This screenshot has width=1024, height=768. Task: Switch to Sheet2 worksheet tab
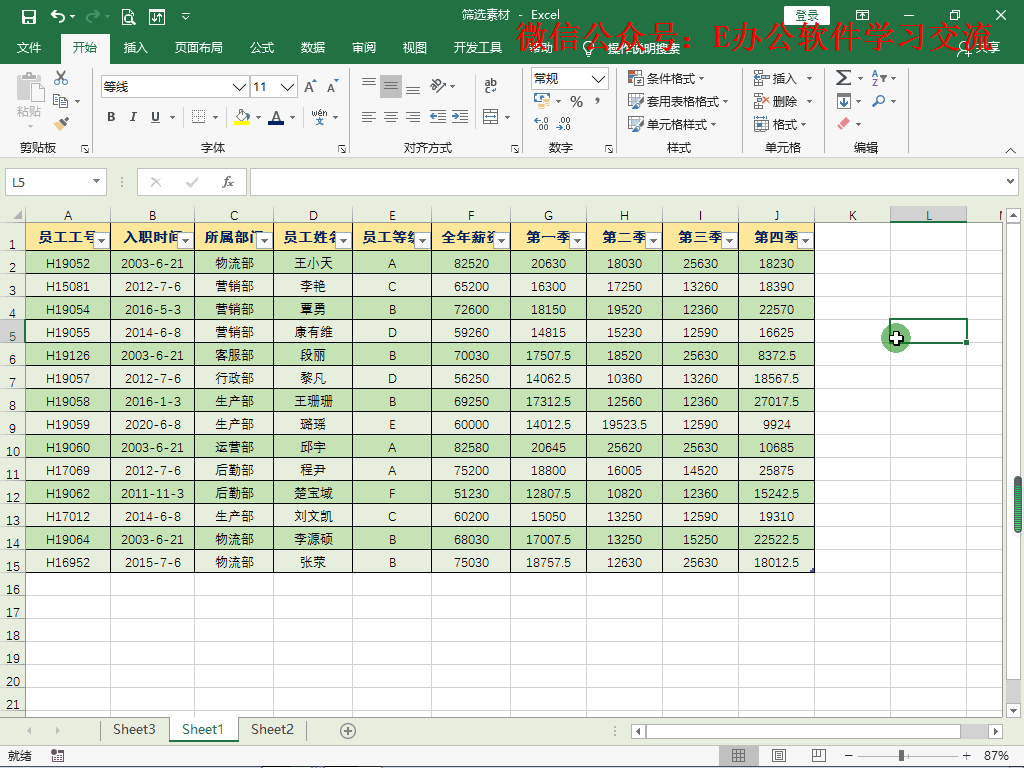click(x=272, y=729)
